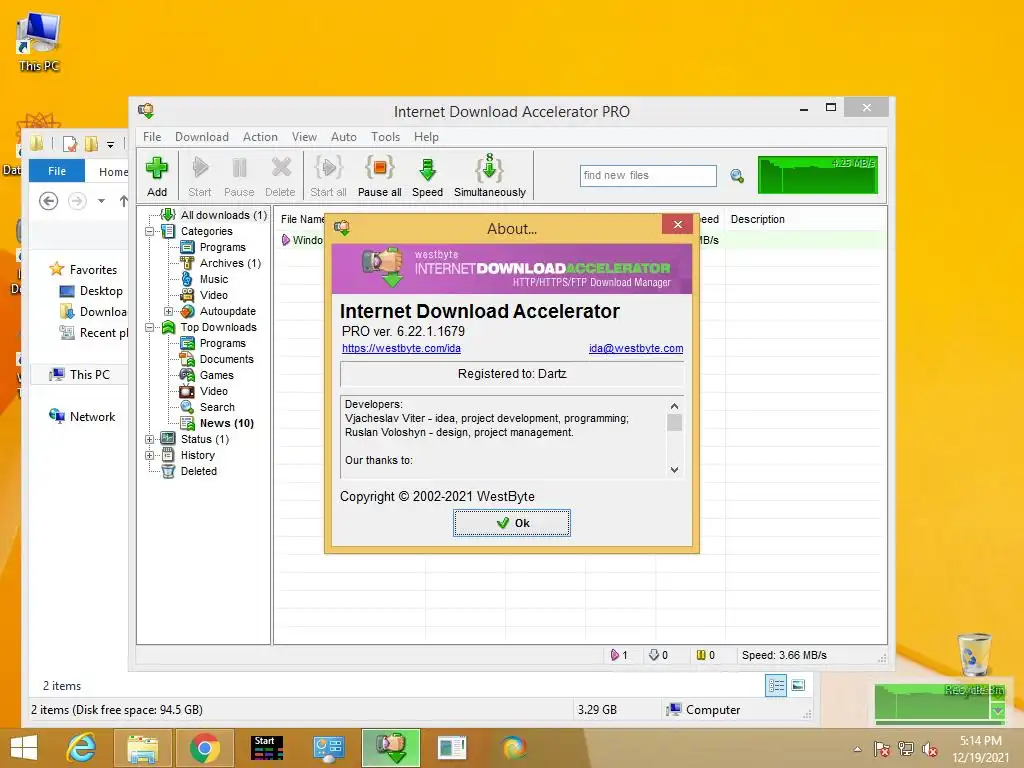Select Search under Top Downloads

217,407
